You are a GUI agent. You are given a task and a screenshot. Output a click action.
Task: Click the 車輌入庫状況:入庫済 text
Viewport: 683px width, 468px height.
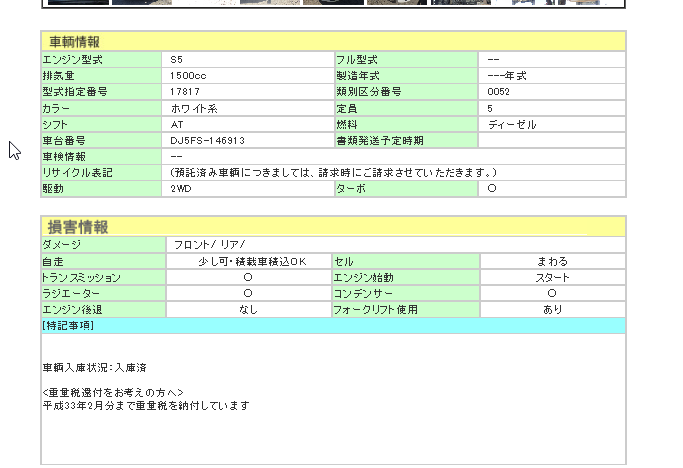click(x=95, y=368)
